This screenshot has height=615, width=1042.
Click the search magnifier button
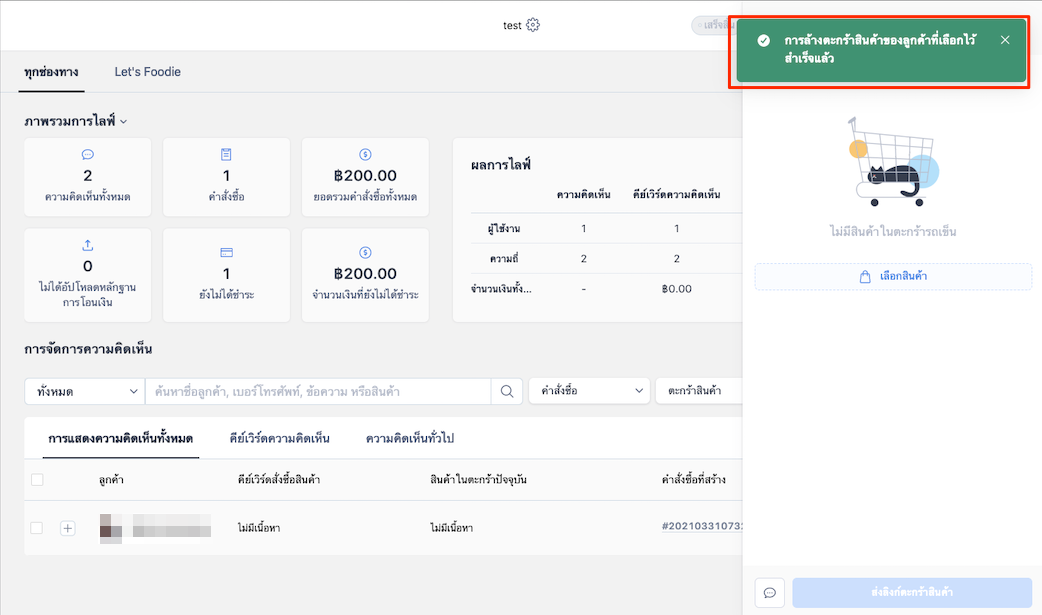pyautogui.click(x=507, y=392)
